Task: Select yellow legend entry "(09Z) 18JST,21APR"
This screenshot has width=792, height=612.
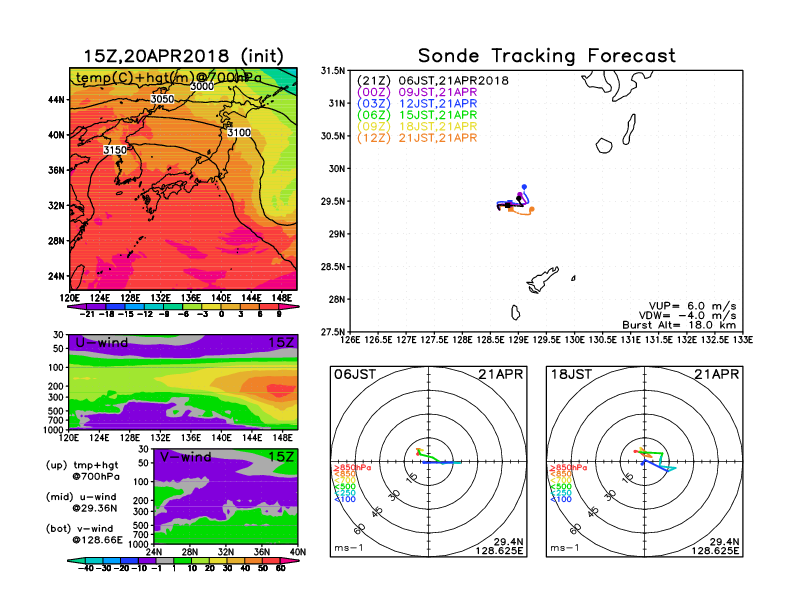Action: (417, 126)
